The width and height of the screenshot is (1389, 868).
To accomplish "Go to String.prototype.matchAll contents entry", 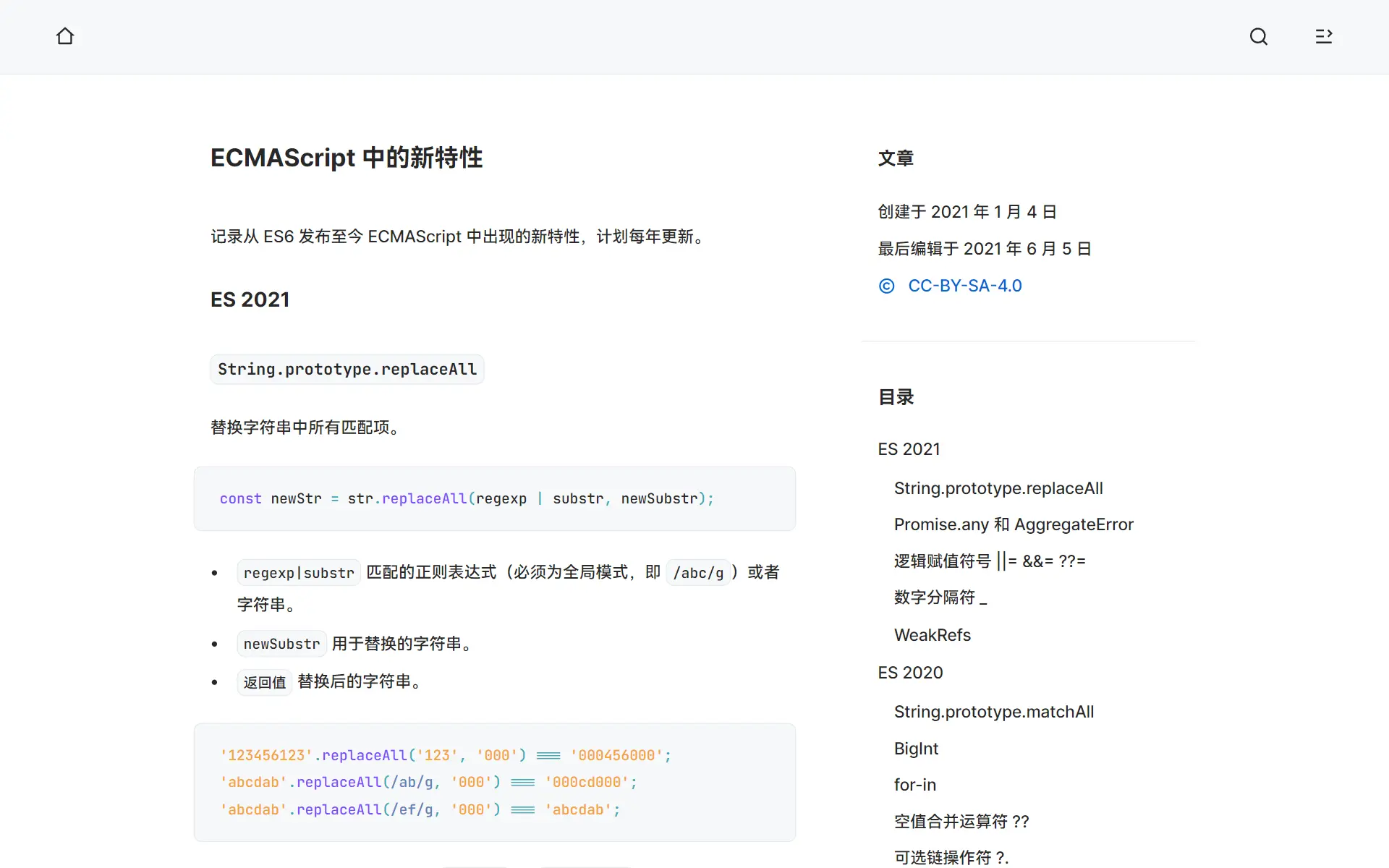I will pos(993,712).
